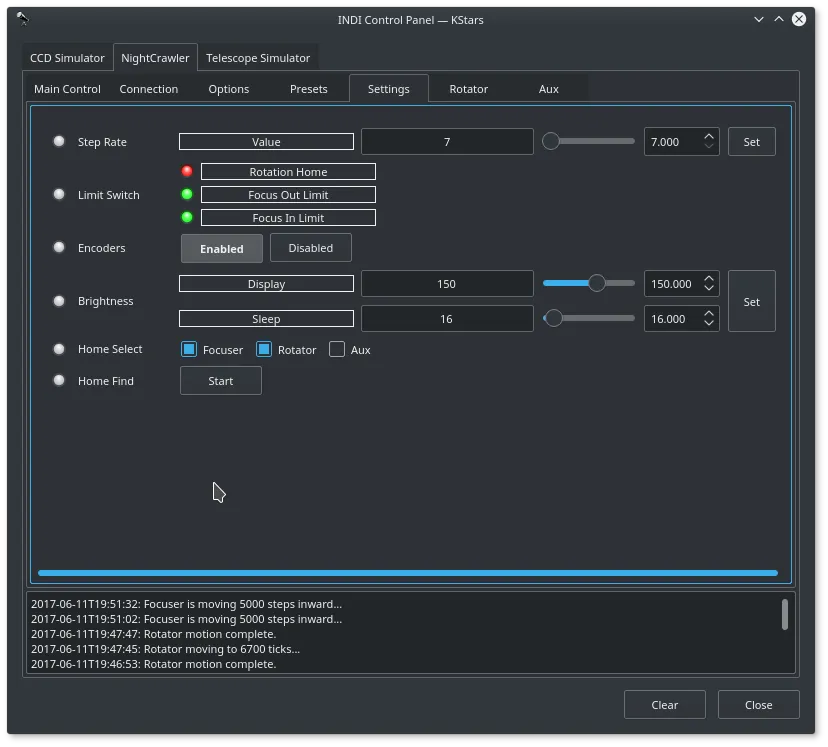Click the Sleep brightness slider handle

pyautogui.click(x=553, y=318)
